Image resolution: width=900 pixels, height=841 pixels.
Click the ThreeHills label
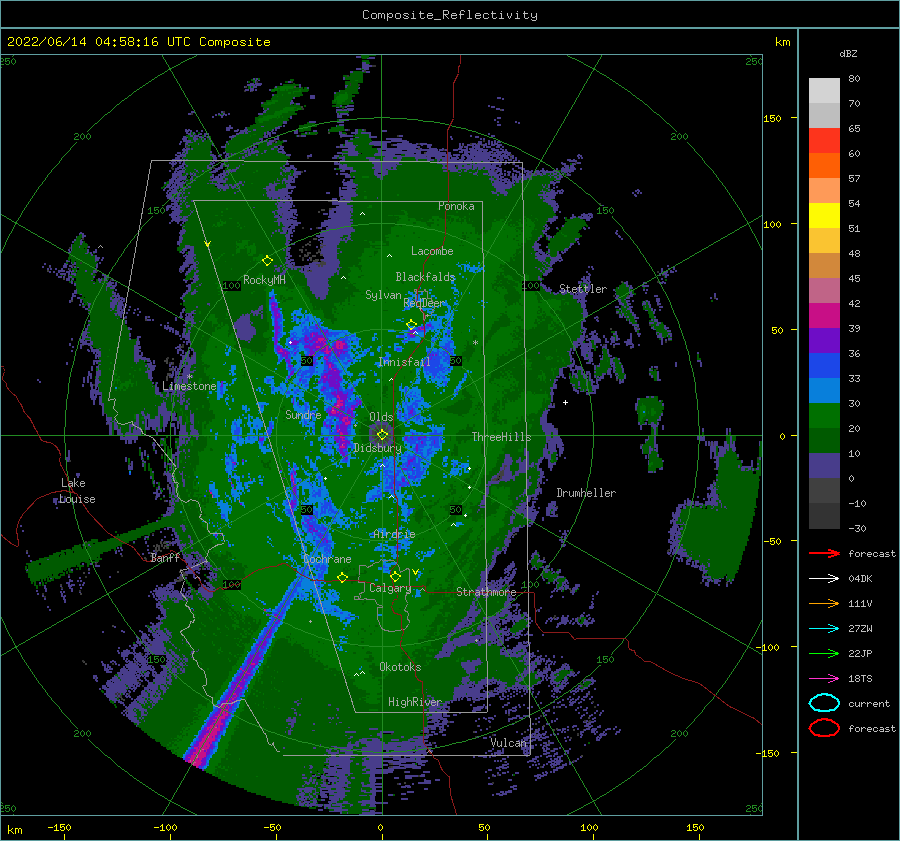pos(501,437)
